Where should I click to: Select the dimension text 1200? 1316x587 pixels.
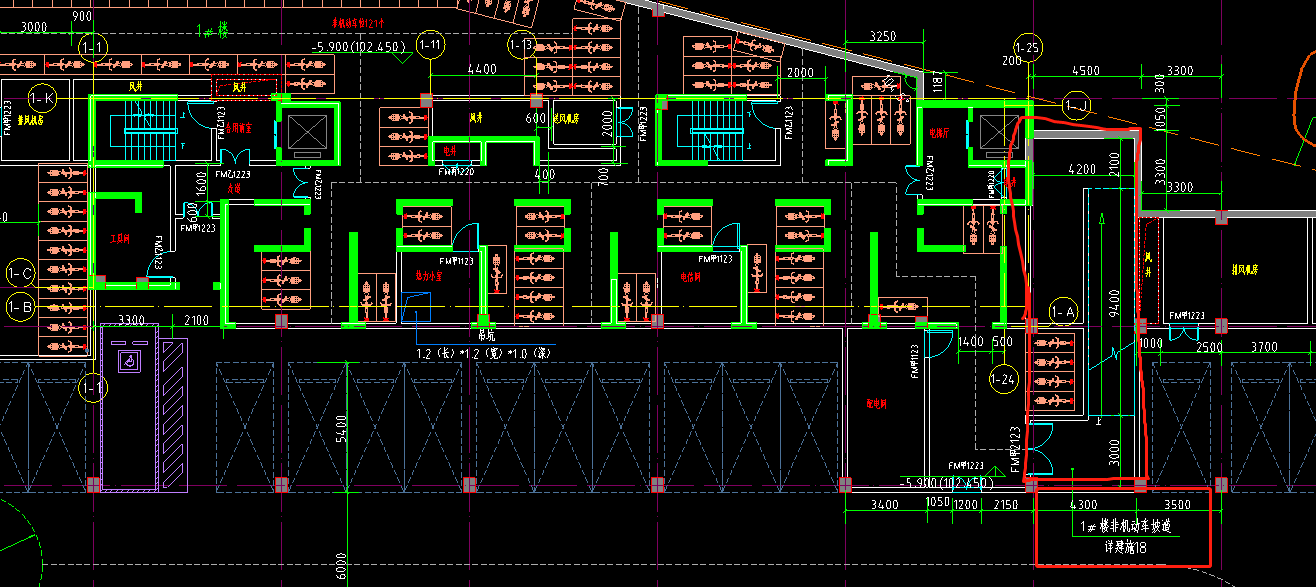click(x=965, y=504)
